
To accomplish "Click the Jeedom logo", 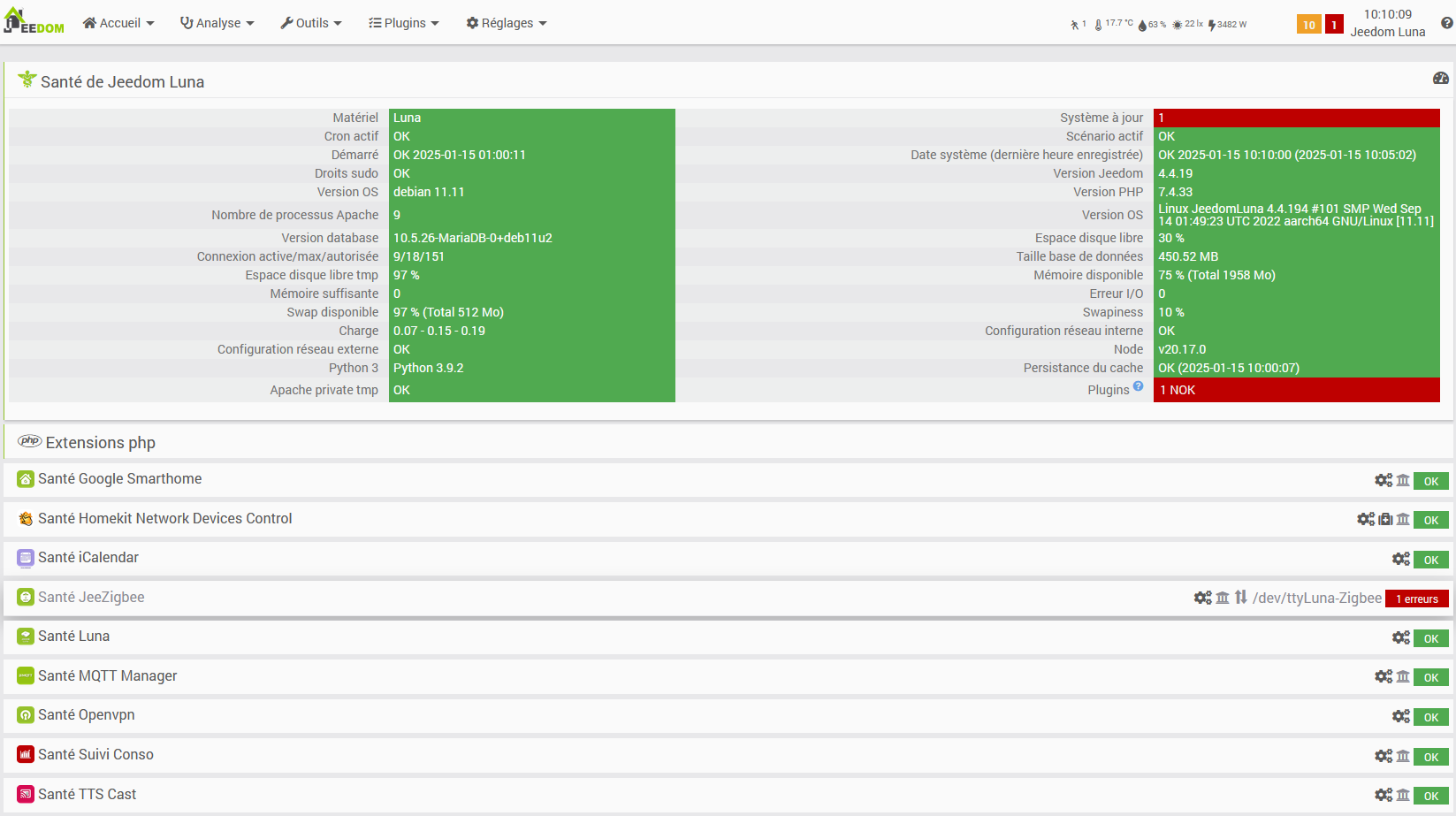I will pos(34,22).
